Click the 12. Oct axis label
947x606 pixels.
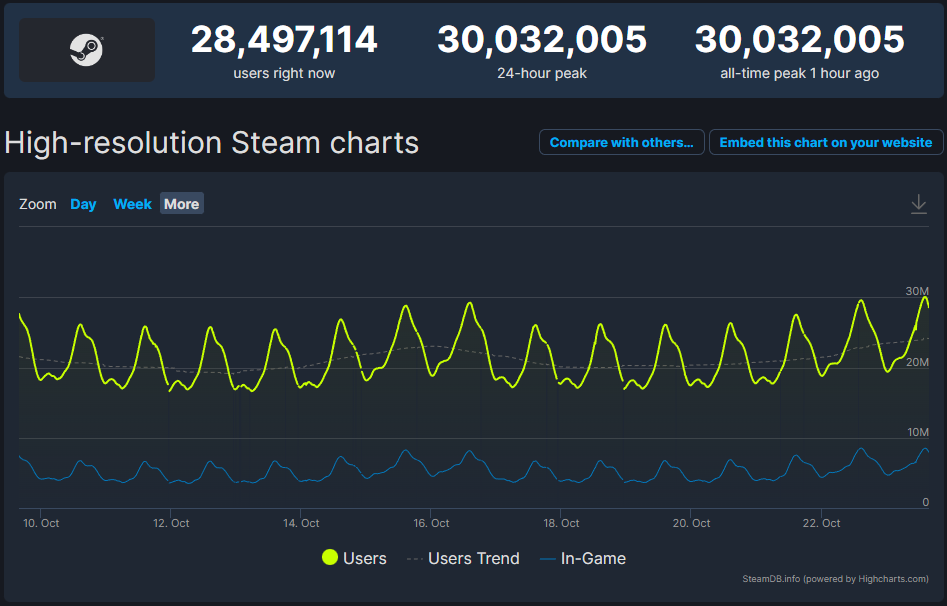[x=171, y=523]
